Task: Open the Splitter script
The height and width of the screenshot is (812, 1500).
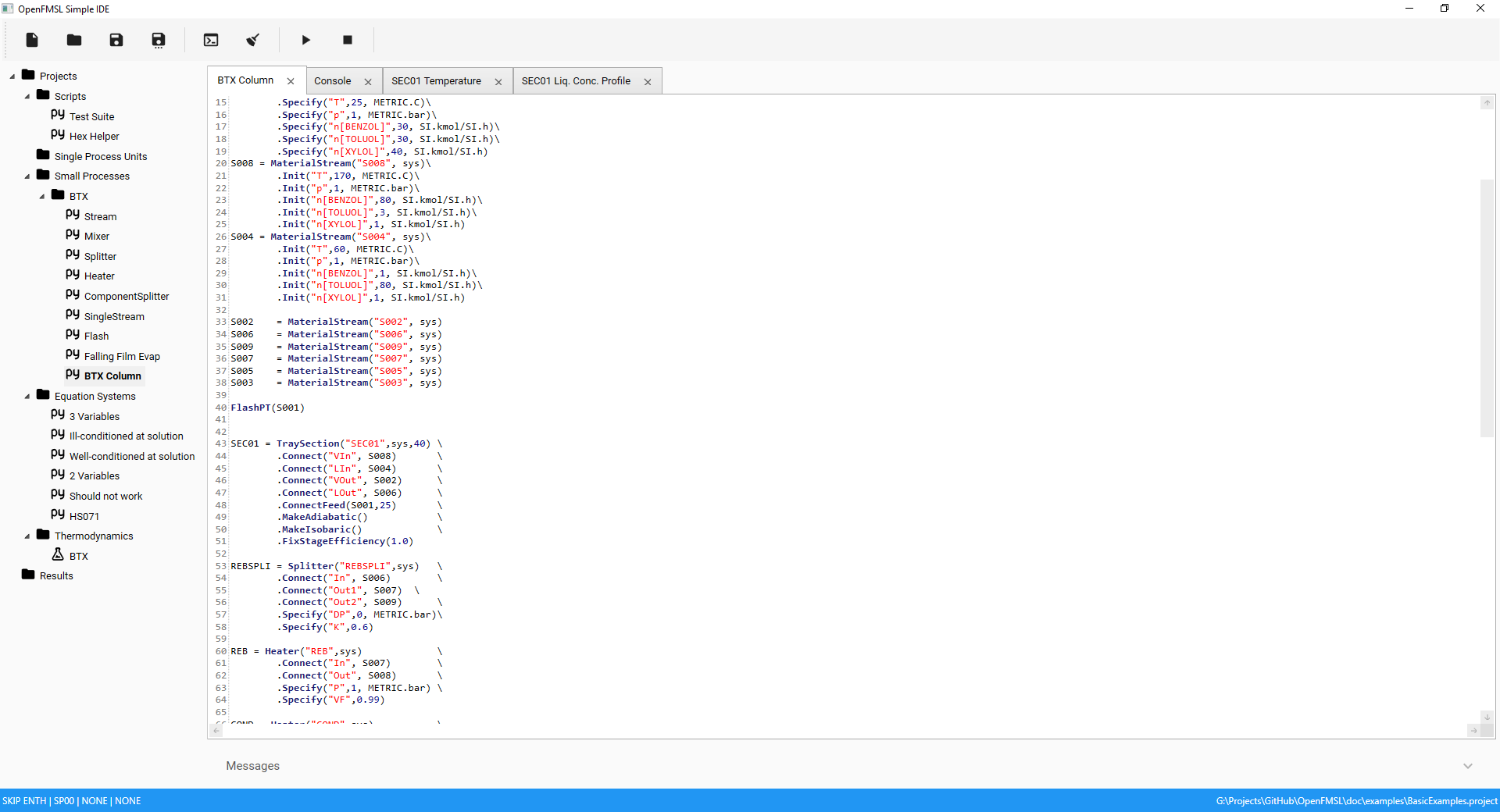Action: (x=100, y=257)
